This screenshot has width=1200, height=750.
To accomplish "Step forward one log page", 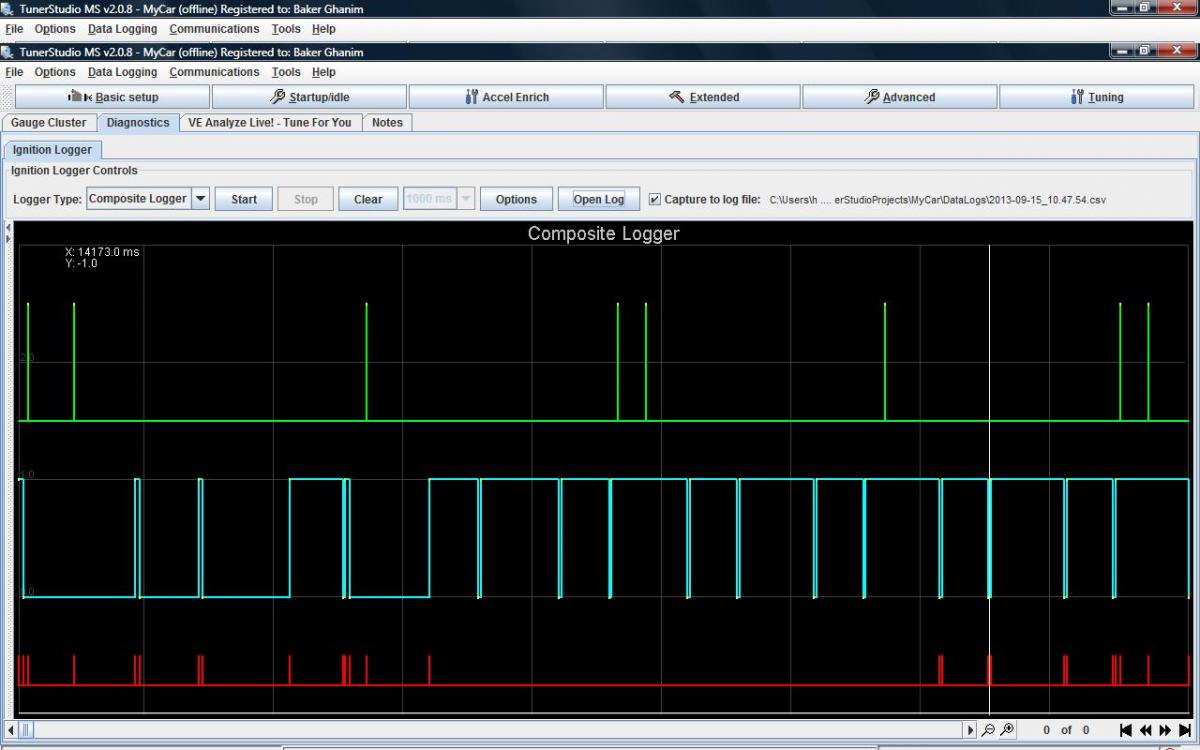I will (x=1165, y=730).
